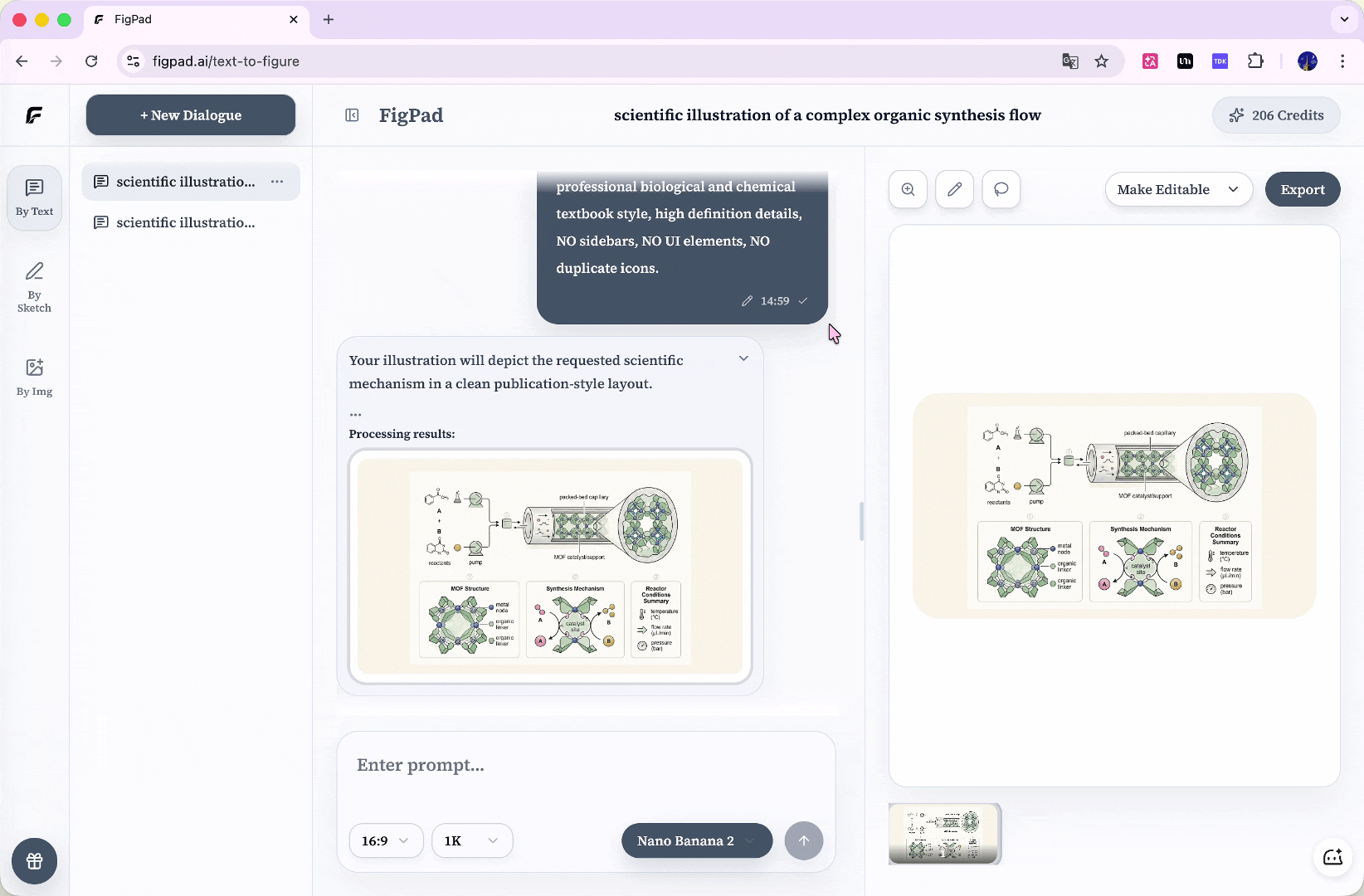The width and height of the screenshot is (1364, 896).
Task: Select the pencil edit tool above canvas
Action: pyautogui.click(x=954, y=189)
